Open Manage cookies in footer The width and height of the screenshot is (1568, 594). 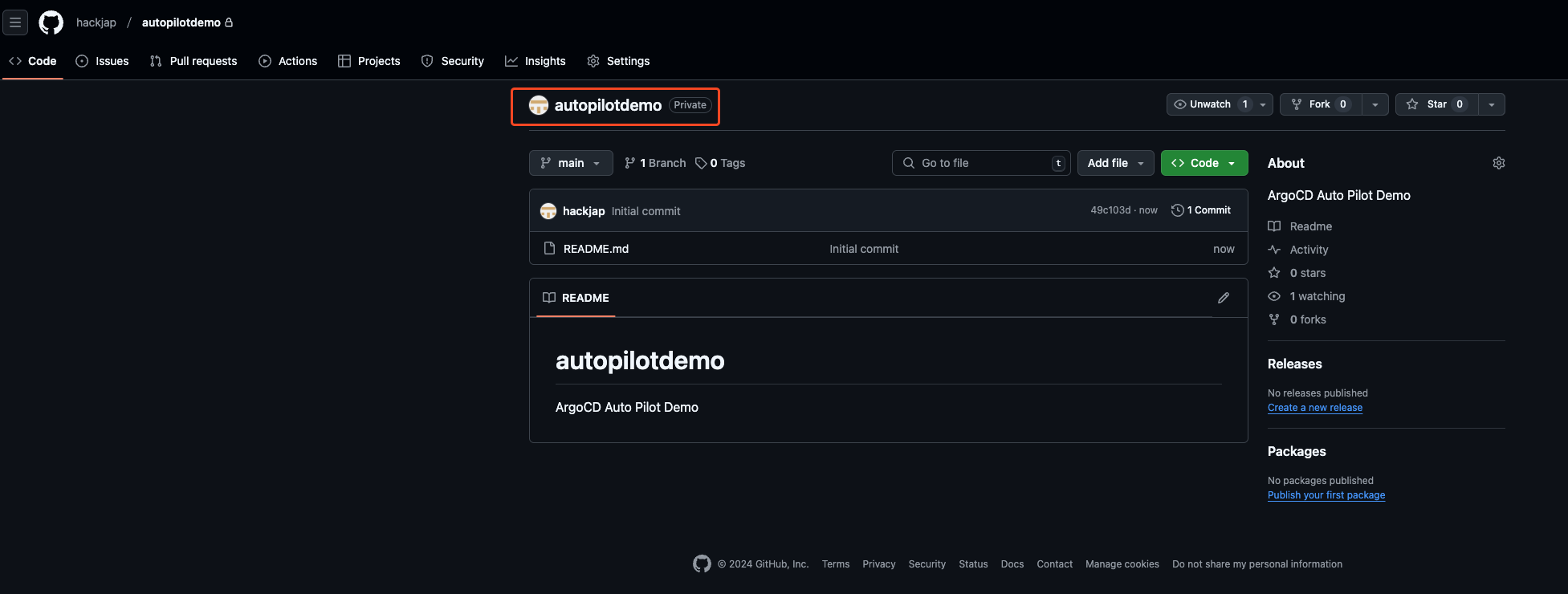1122,564
